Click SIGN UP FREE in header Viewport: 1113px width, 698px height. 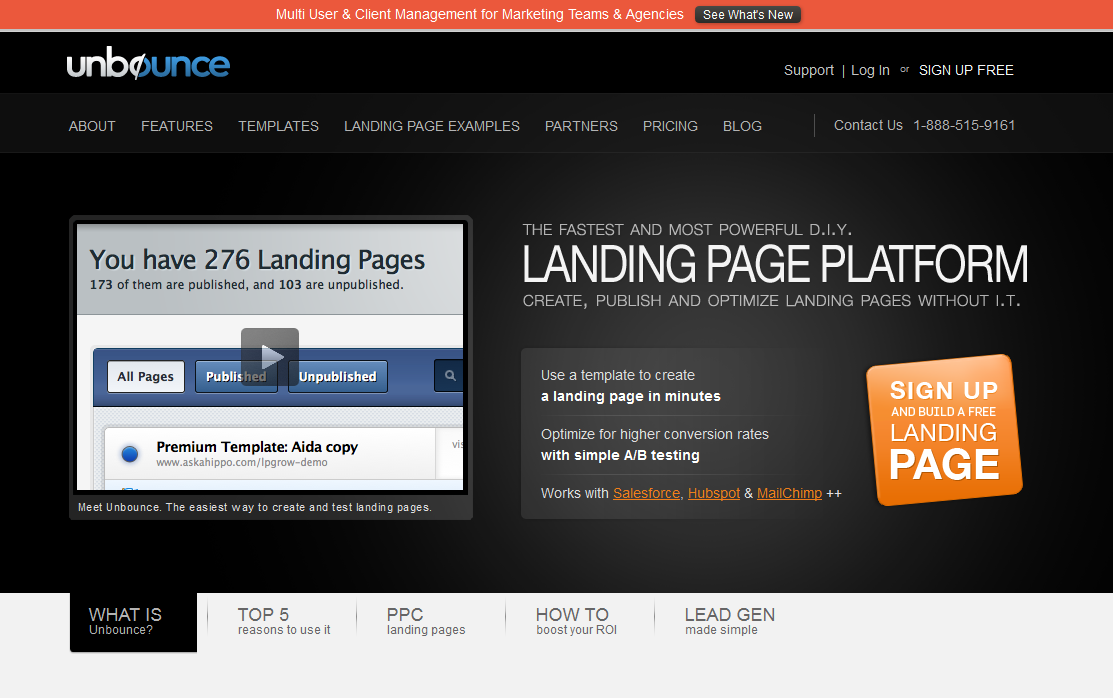(966, 70)
